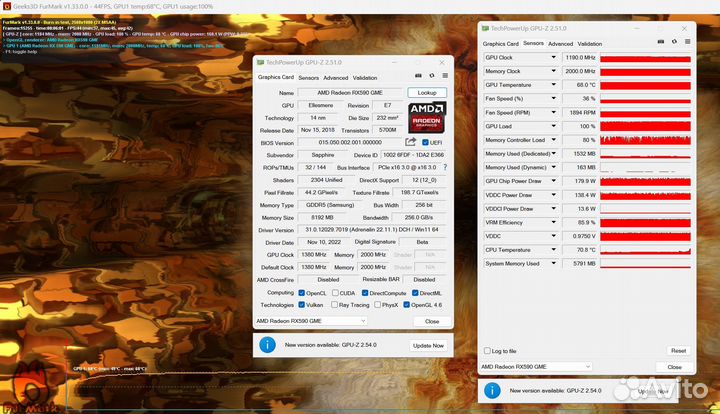720x414 pixels.
Task: Click the Reset button in Sensors window
Action: 678,351
